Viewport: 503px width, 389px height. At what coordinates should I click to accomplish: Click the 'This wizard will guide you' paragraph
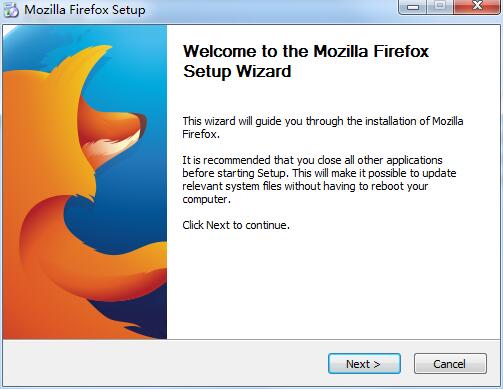(x=323, y=128)
